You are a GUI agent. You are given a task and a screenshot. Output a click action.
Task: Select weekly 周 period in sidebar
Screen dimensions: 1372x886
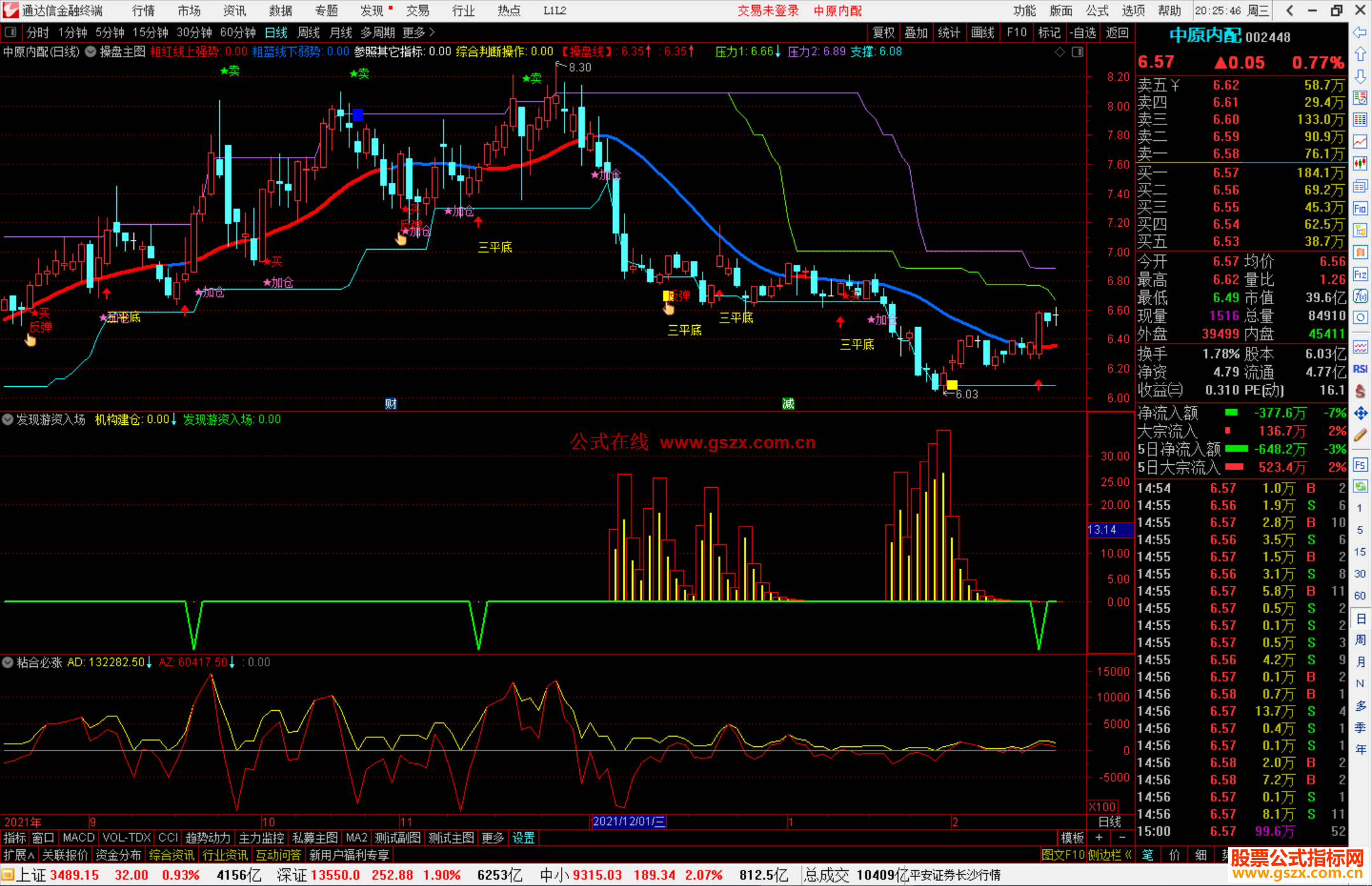tap(1360, 640)
